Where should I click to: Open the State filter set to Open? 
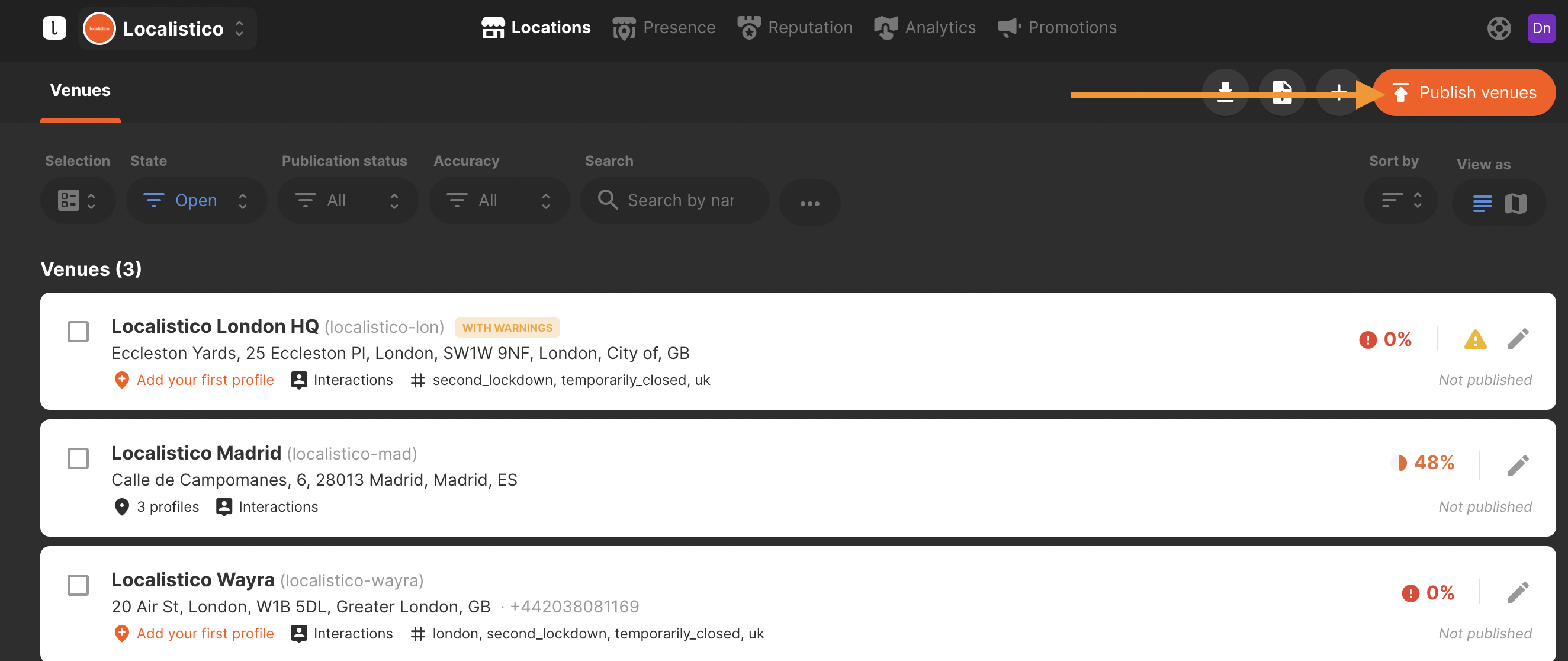[x=196, y=200]
